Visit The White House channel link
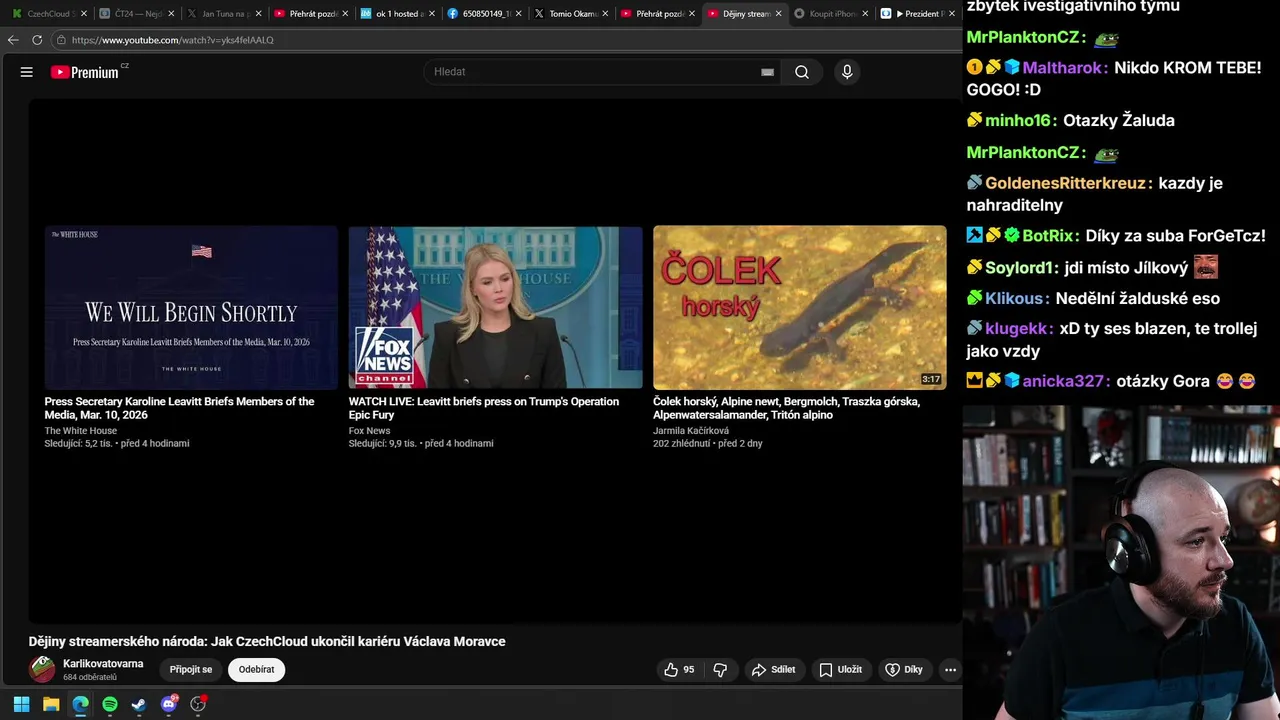Image resolution: width=1280 pixels, height=720 pixels. pos(81,431)
